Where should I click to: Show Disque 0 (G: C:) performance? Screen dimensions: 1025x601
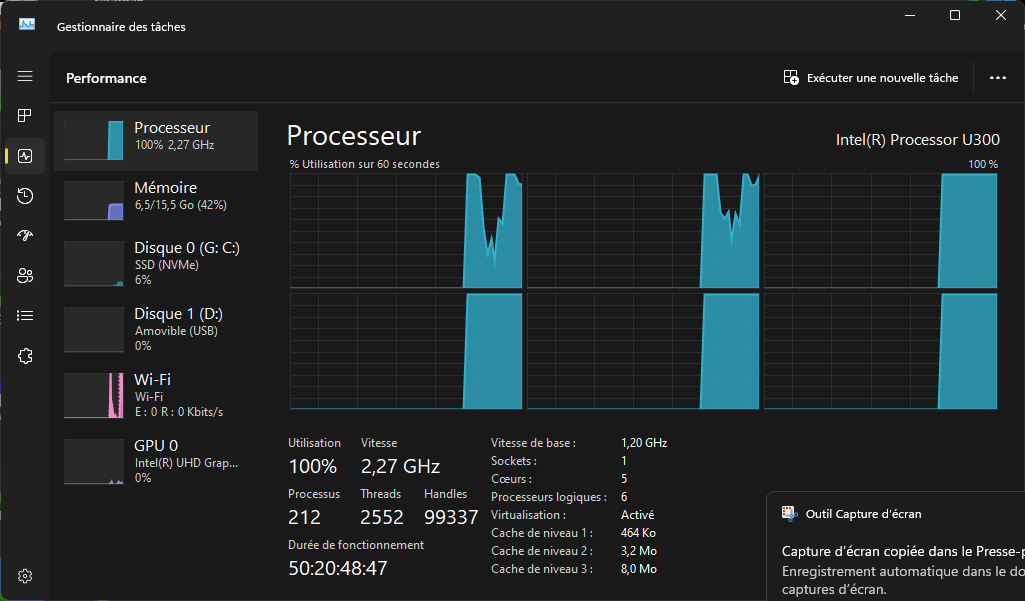pyautogui.click(x=156, y=264)
